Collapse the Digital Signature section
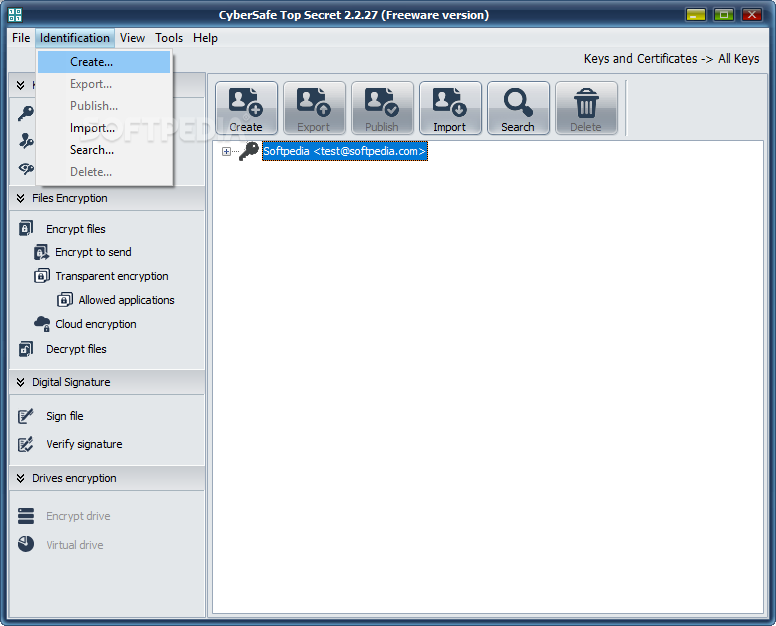Viewport: 776px width, 626px height. click(20, 383)
